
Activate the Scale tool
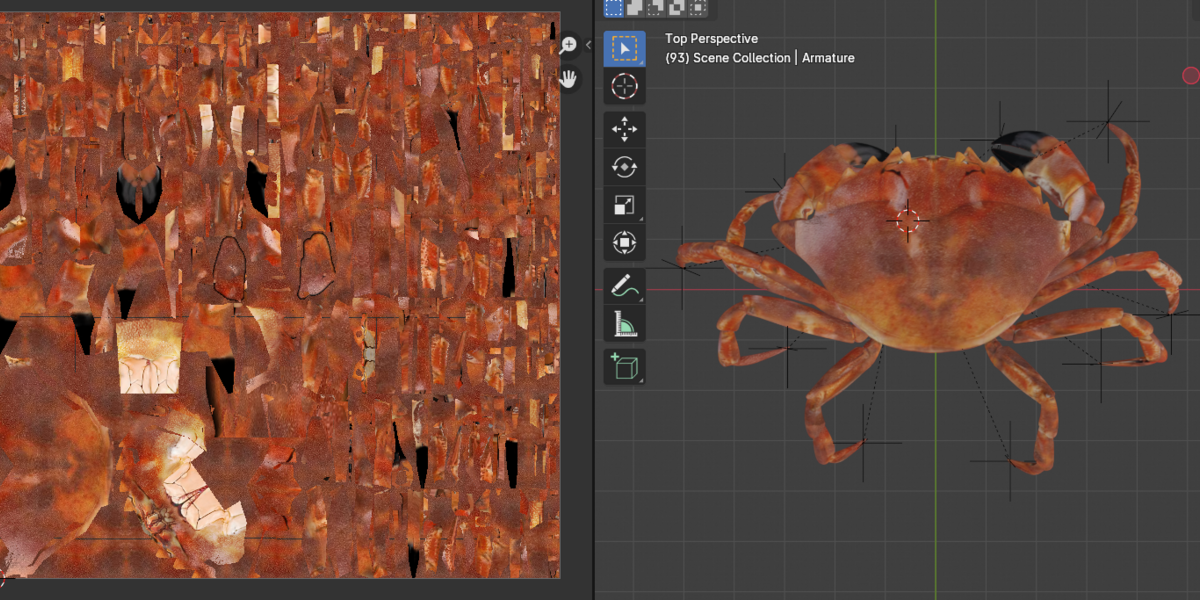pyautogui.click(x=624, y=205)
